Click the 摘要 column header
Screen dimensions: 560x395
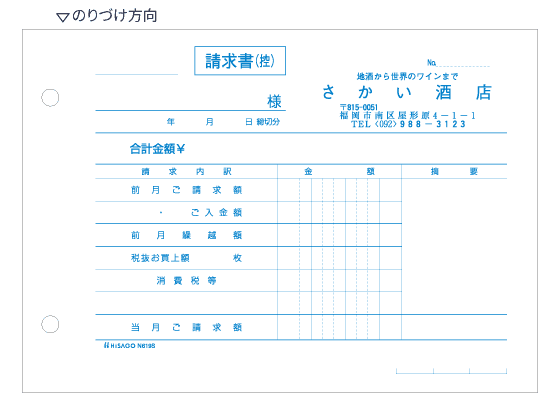(454, 171)
